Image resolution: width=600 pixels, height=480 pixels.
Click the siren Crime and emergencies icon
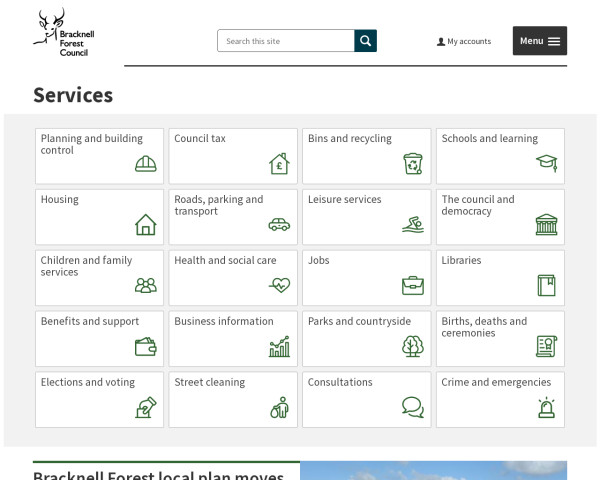(x=546, y=407)
